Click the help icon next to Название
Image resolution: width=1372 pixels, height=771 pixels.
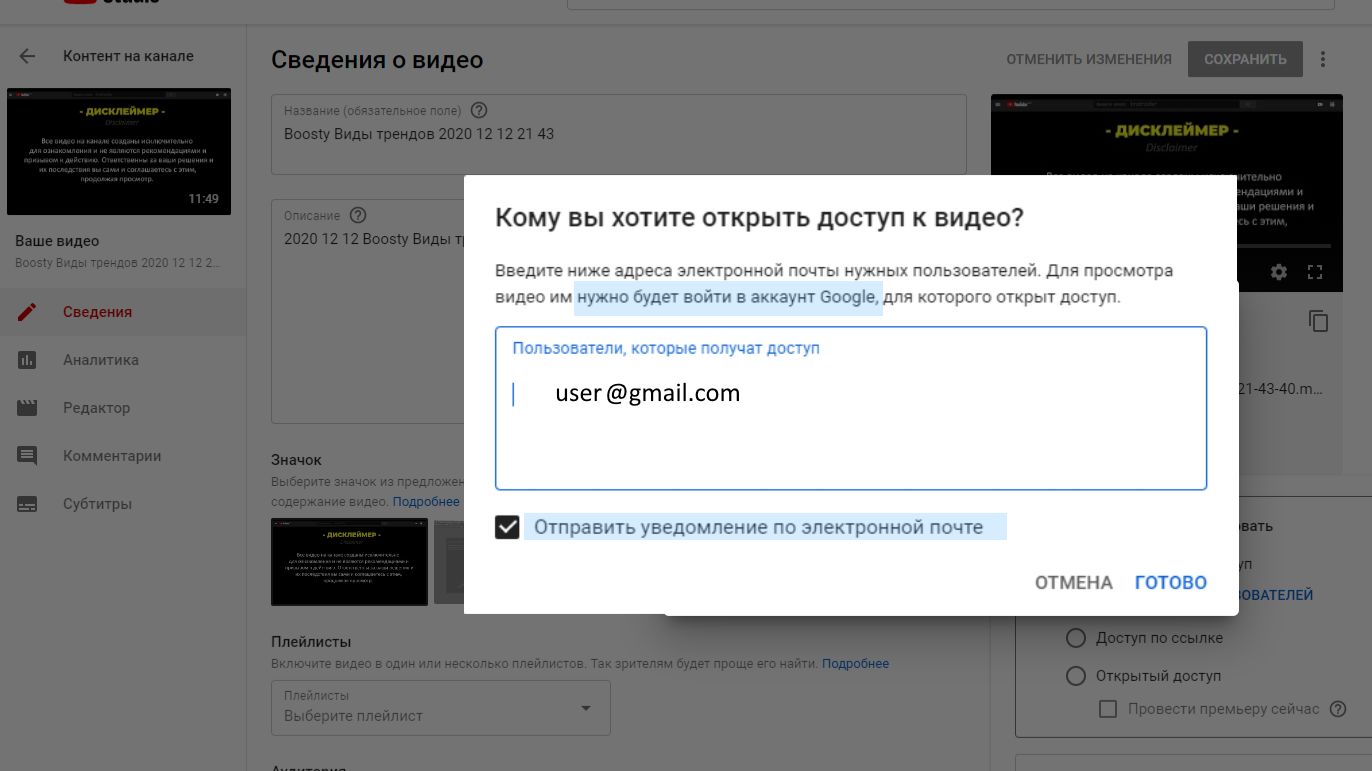pos(479,110)
